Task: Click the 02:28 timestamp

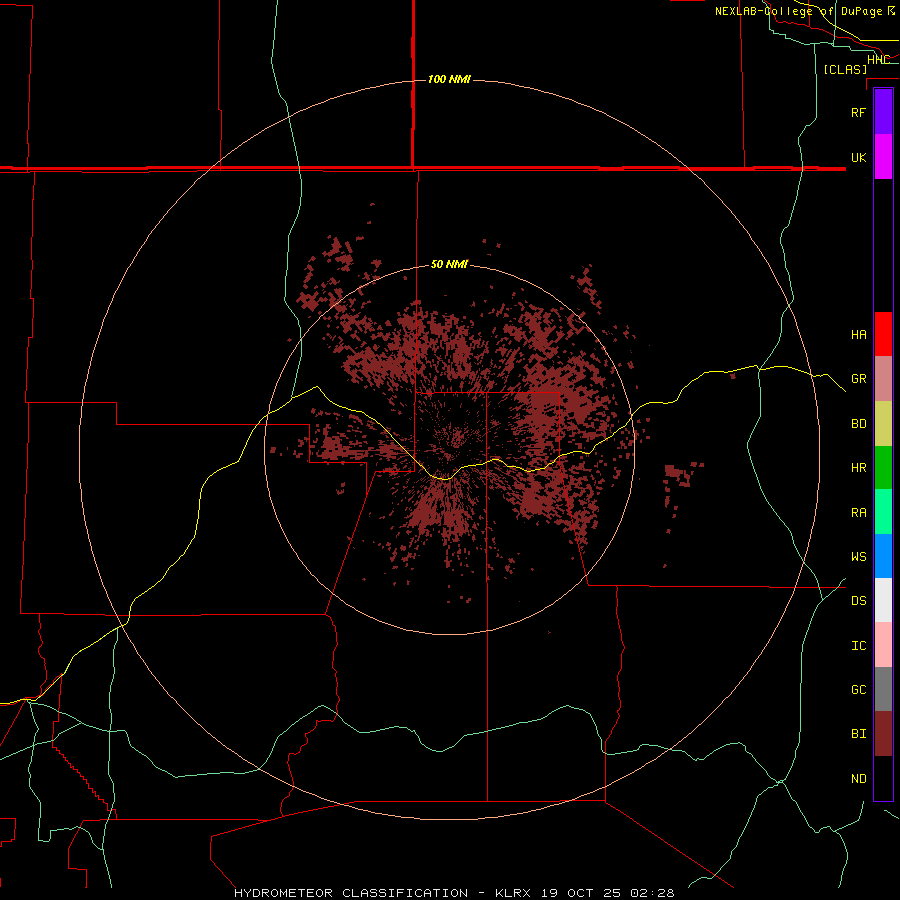Action: coord(652,893)
